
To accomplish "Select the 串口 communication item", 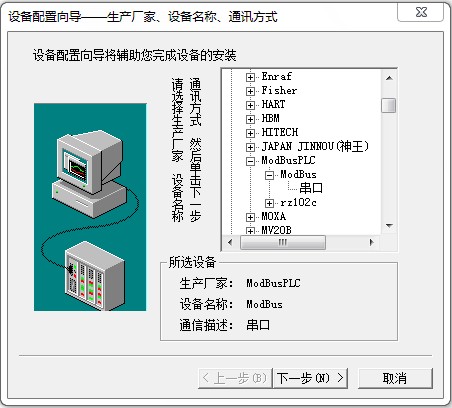I will coord(311,188).
